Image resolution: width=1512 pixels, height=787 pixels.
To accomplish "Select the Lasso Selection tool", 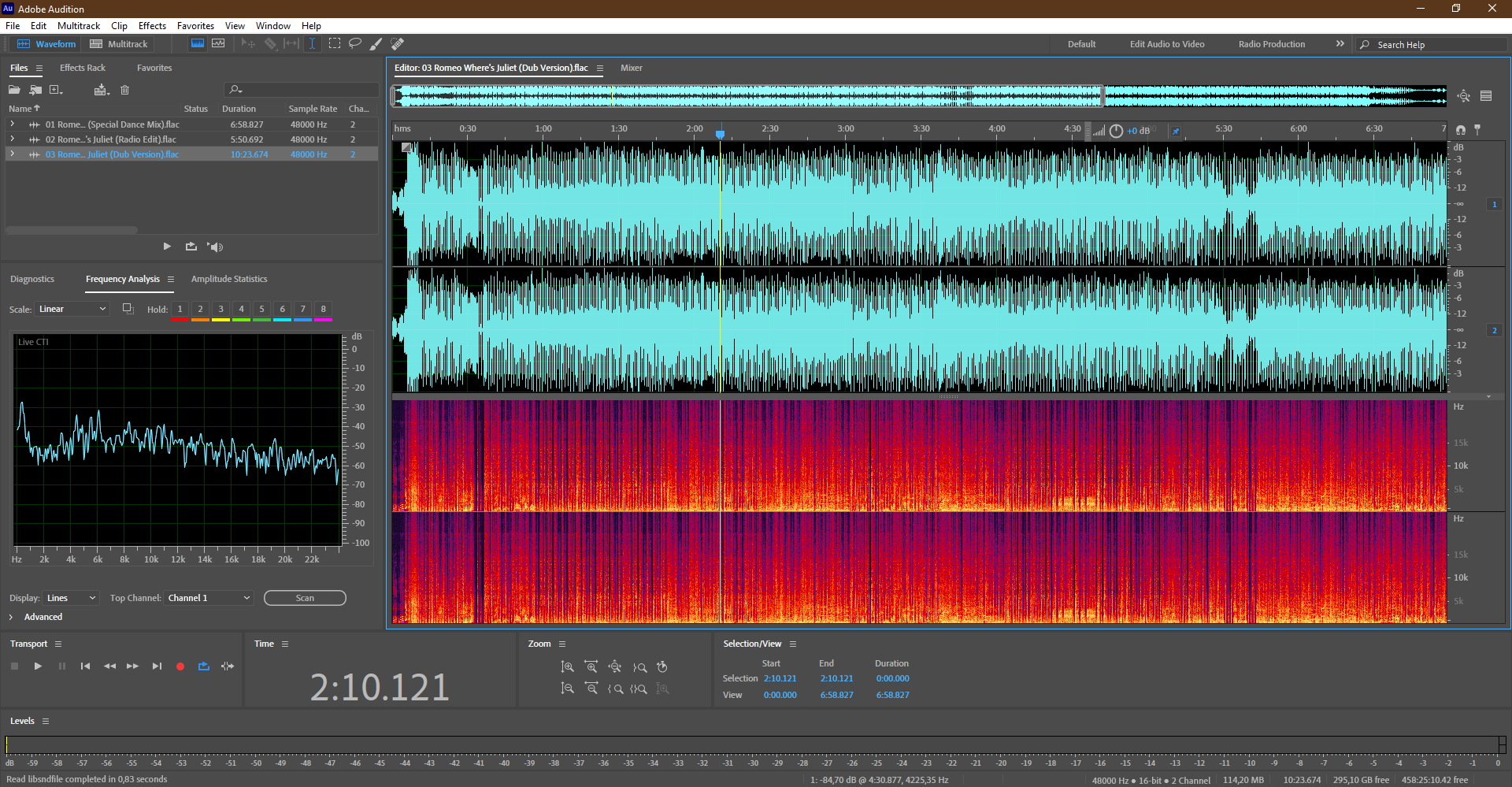I will coord(355,44).
